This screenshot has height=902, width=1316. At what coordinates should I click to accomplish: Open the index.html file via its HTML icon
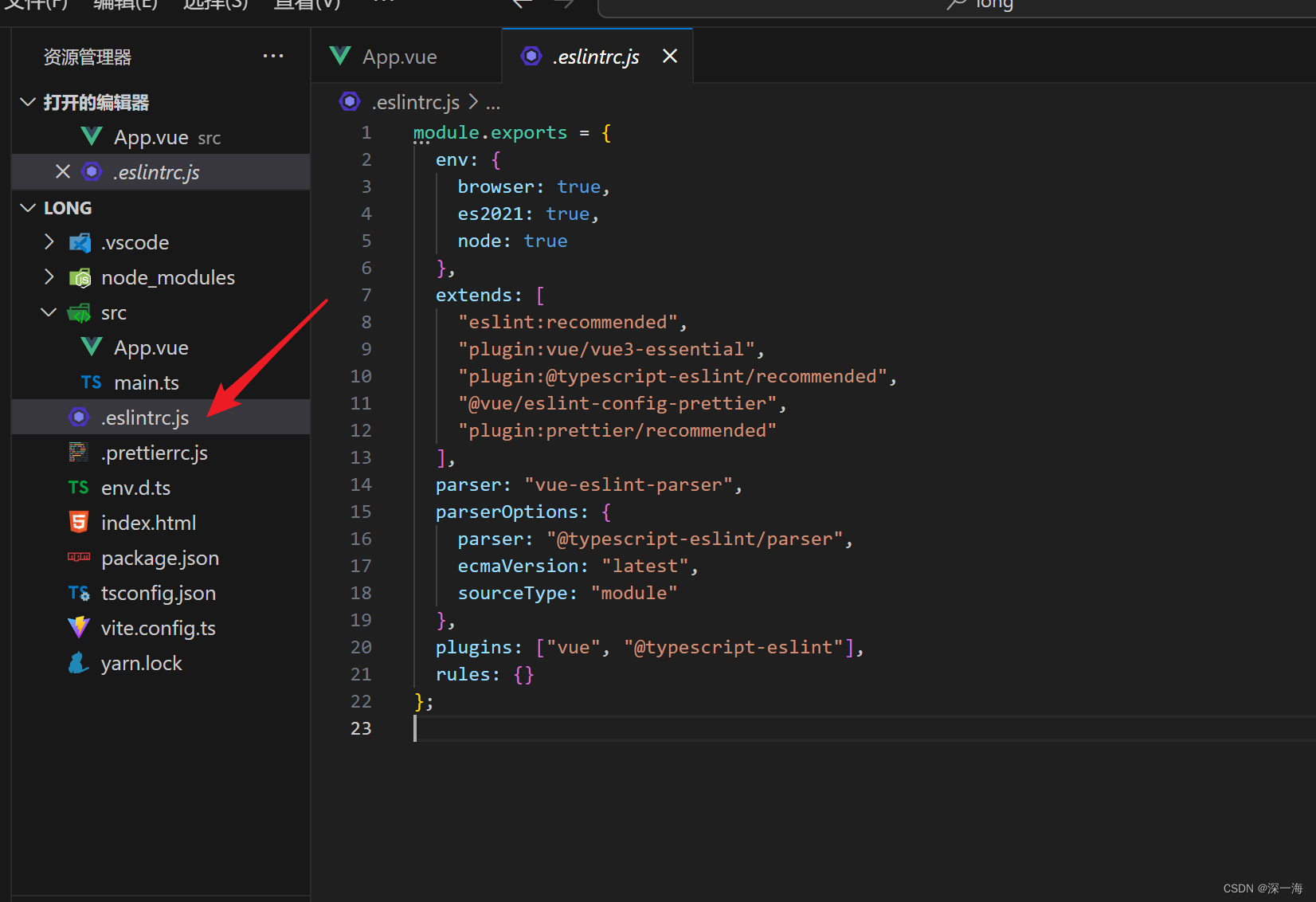(x=78, y=522)
